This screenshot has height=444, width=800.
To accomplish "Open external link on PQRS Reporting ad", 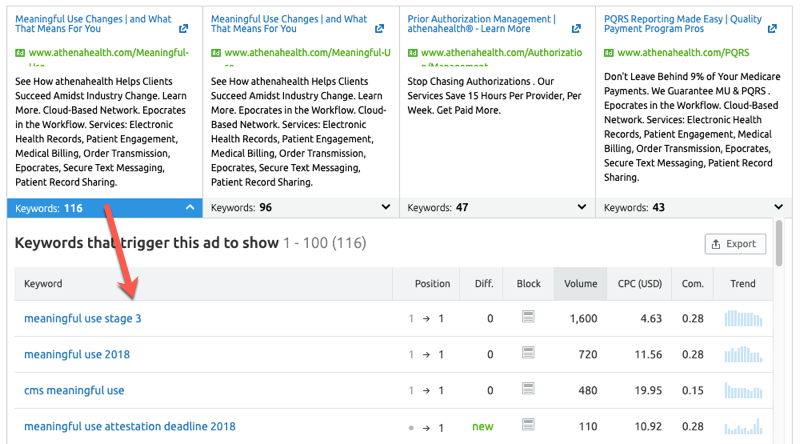I will tap(772, 29).
